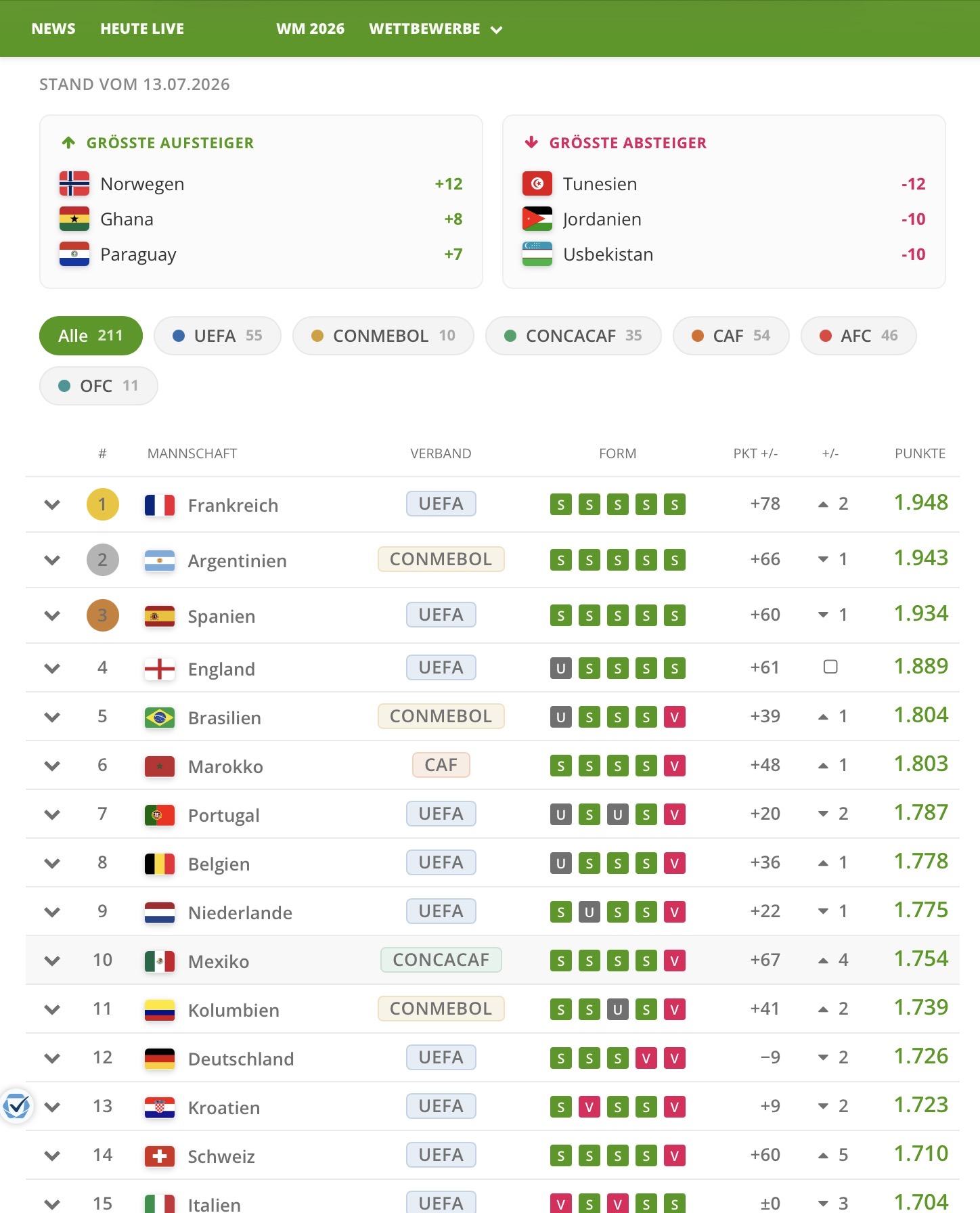Toggle the OFC 11 filter pill
980x1213 pixels.
click(99, 386)
